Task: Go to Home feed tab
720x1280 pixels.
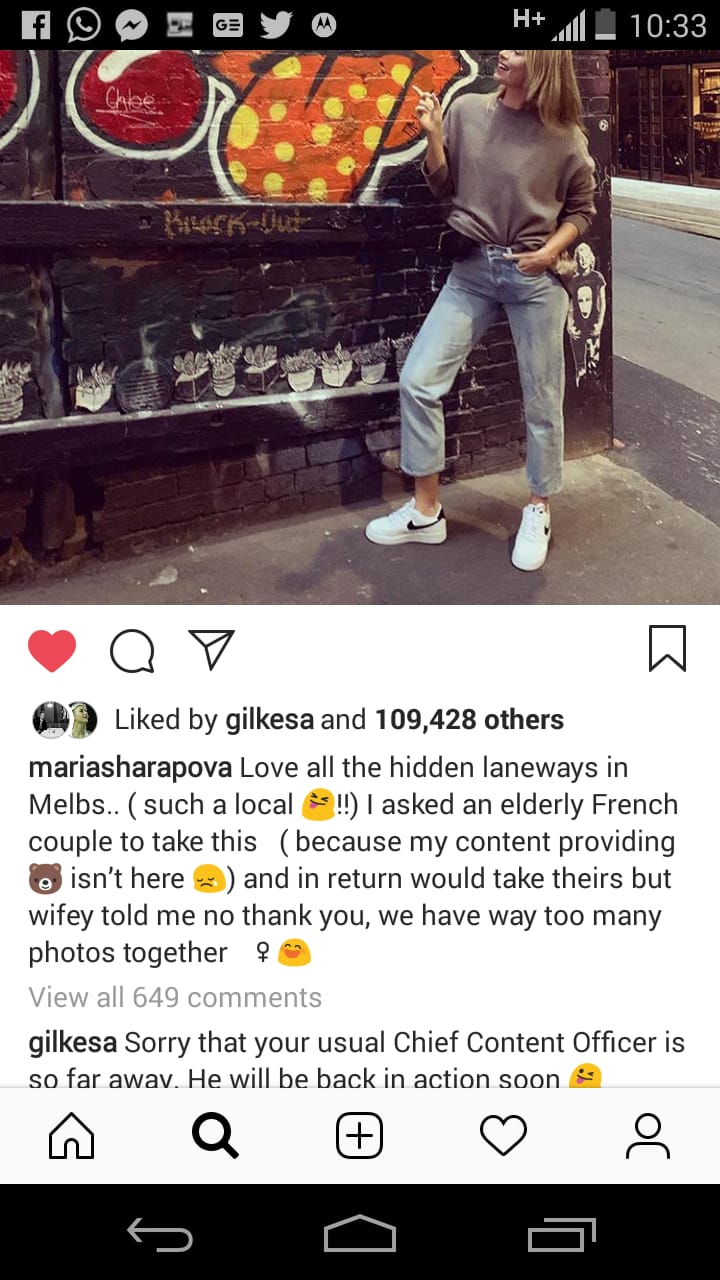Action: (x=72, y=1136)
